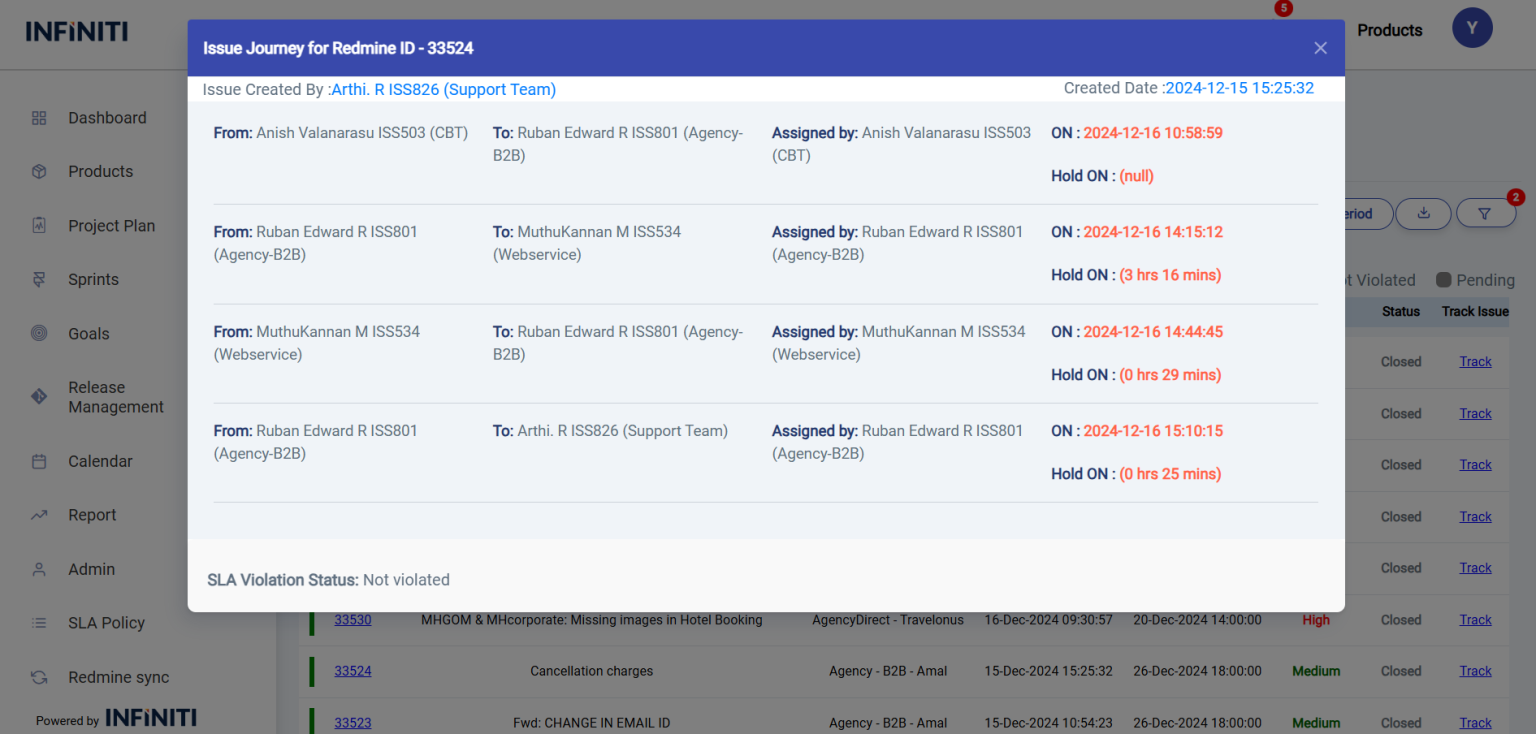1536x734 pixels.
Task: Click the Release Management icon
Action: pyautogui.click(x=39, y=397)
